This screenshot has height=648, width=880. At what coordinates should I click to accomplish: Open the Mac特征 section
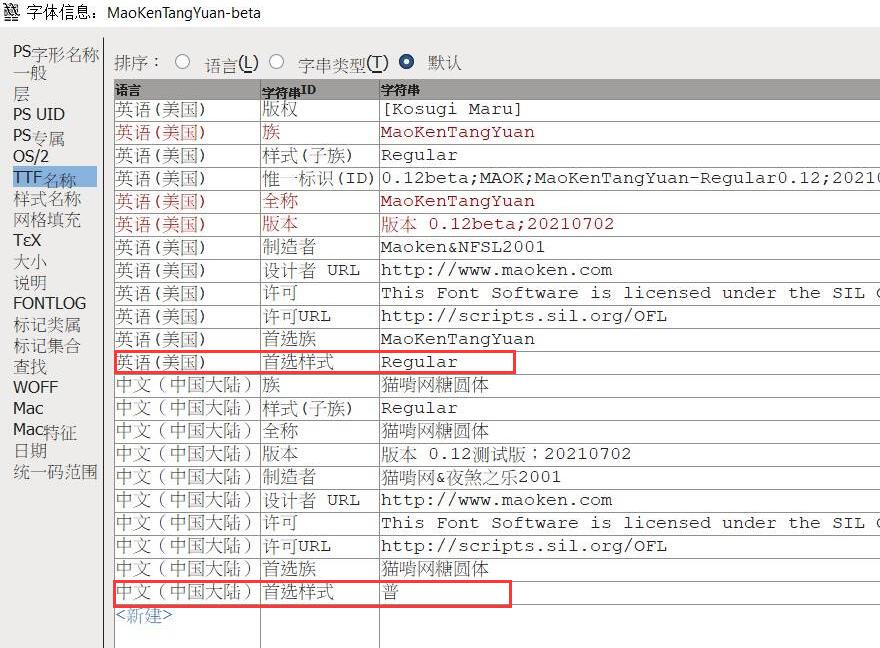44,430
